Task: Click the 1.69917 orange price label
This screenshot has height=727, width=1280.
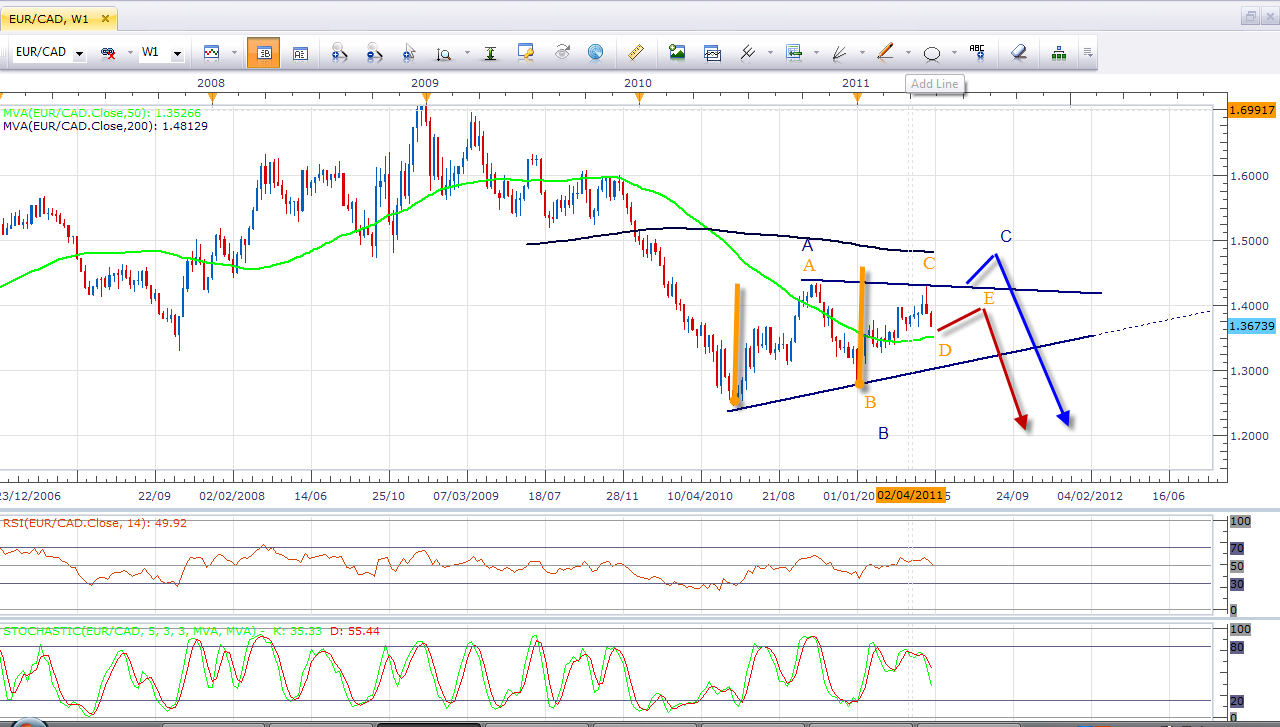Action: (x=1251, y=110)
